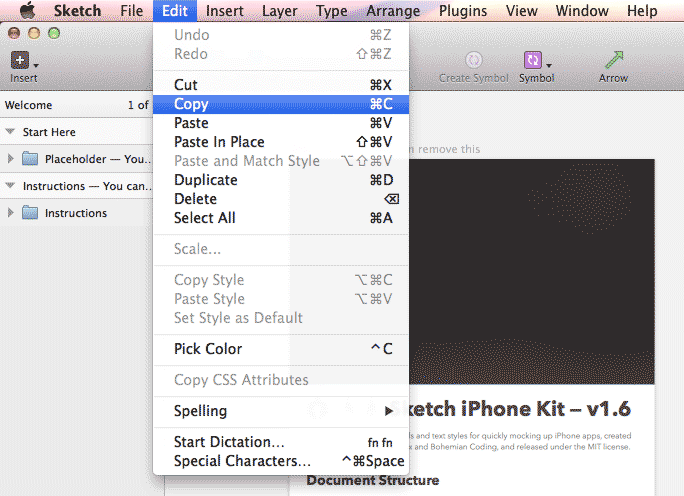
Task: Select the Arrow tool
Action: pos(614,61)
